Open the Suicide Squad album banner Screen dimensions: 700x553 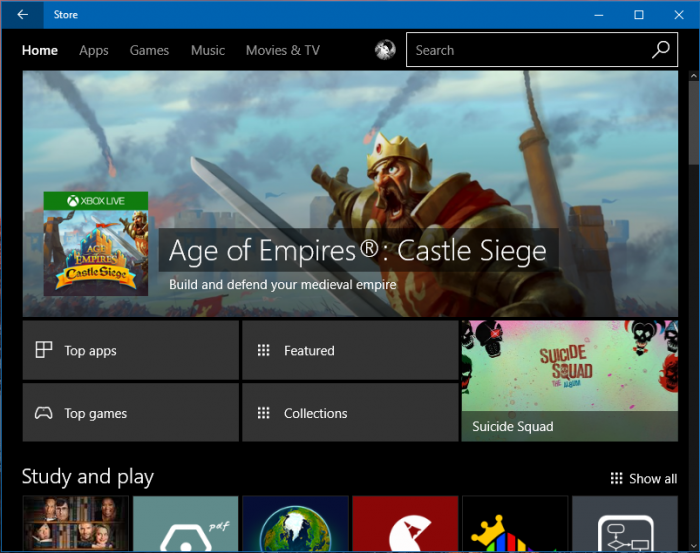coord(570,381)
